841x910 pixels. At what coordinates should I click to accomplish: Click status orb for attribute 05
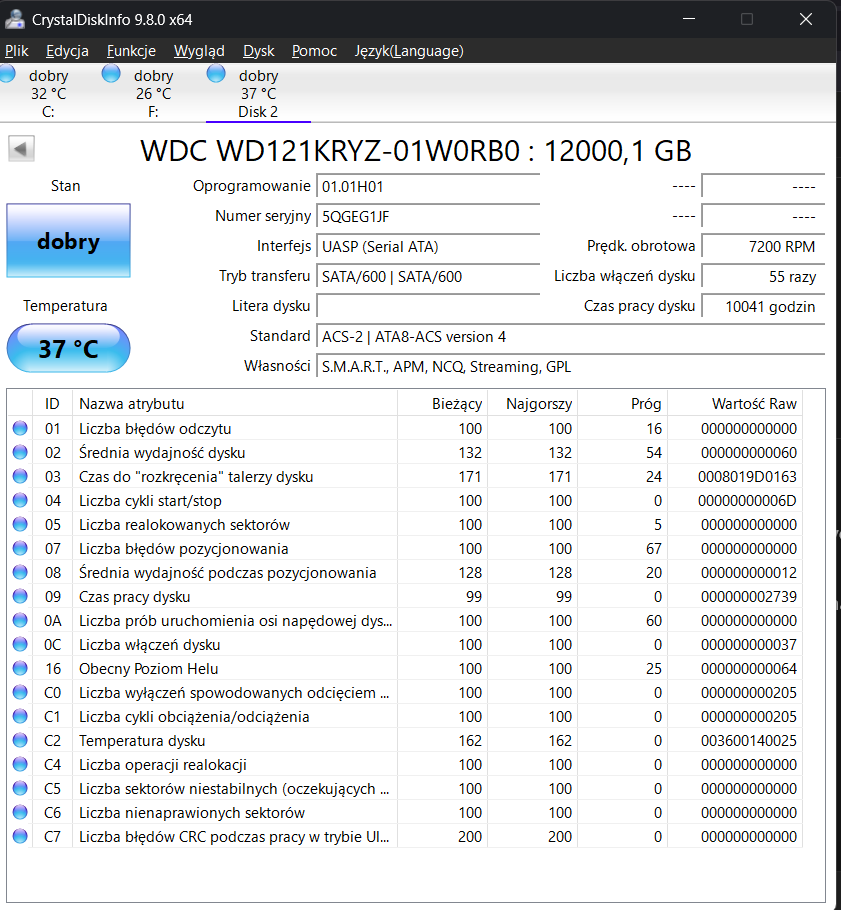coord(20,524)
